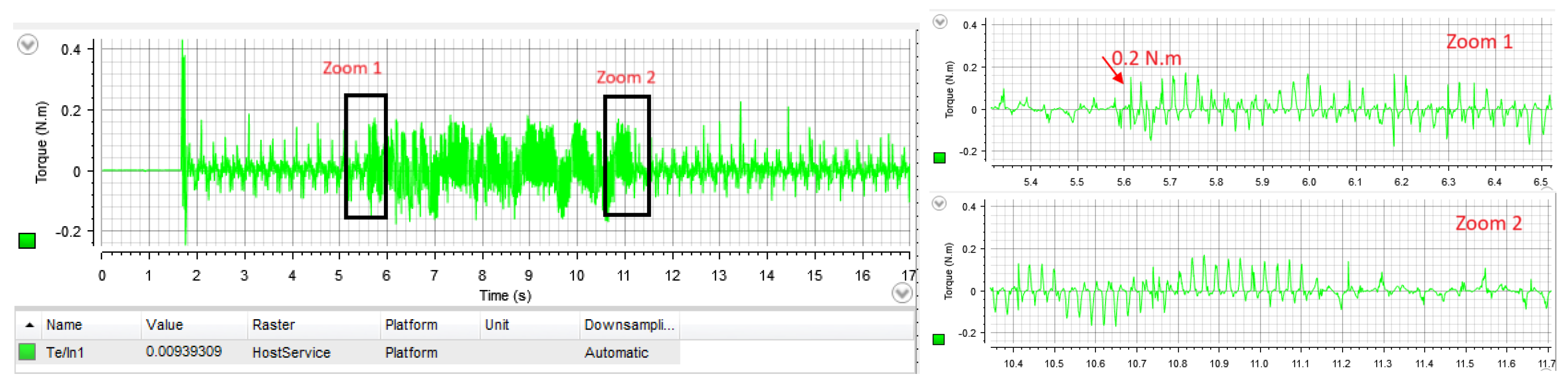This screenshot has width=1568, height=387.
Task: Click the chevron button beside the Time axis end
Action: point(901,294)
